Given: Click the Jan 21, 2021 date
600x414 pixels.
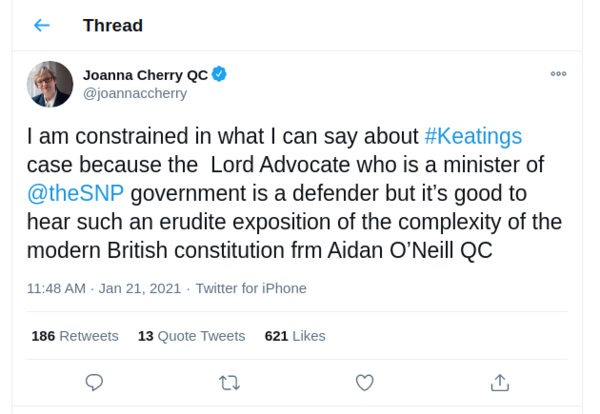Looking at the screenshot, I should point(141,288).
